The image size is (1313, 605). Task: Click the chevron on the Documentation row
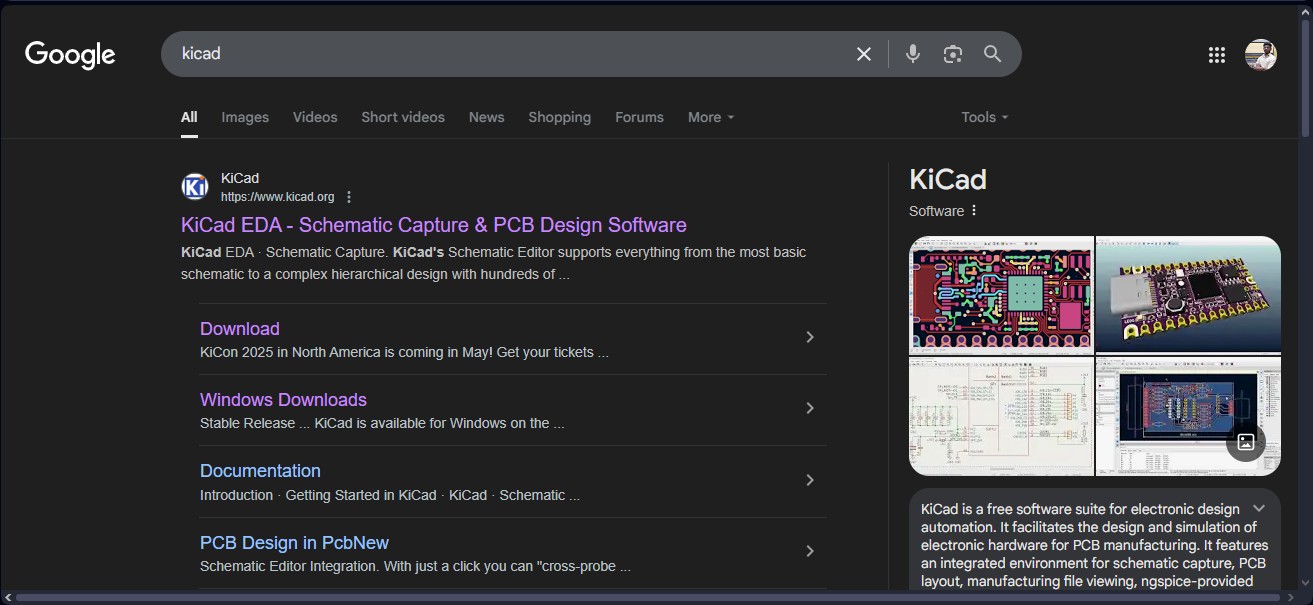click(810, 481)
